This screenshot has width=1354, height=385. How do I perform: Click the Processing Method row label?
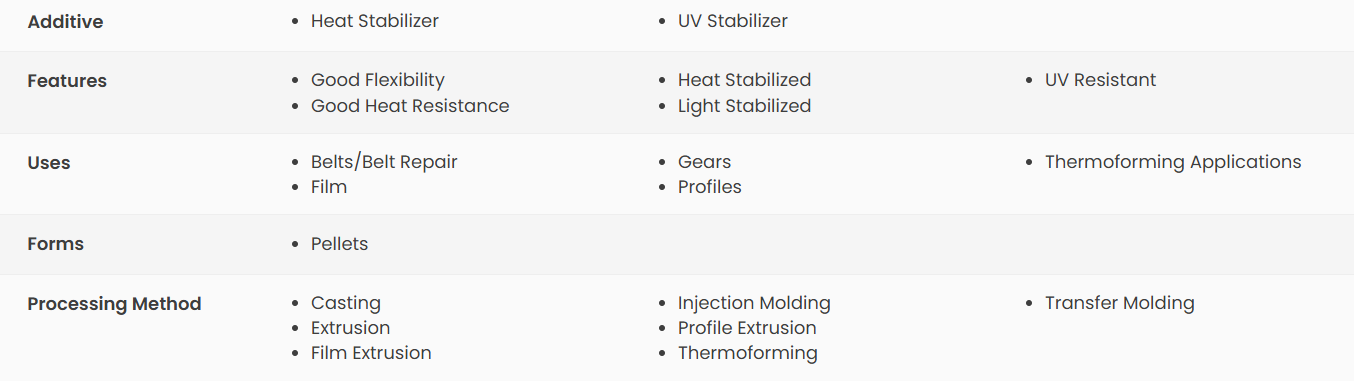tap(114, 304)
